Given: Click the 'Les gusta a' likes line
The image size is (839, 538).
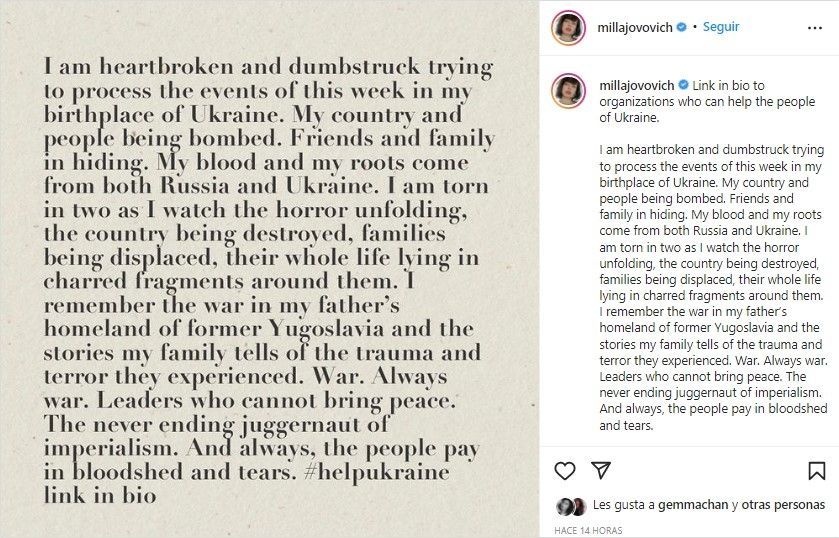Looking at the screenshot, I should point(611,506).
